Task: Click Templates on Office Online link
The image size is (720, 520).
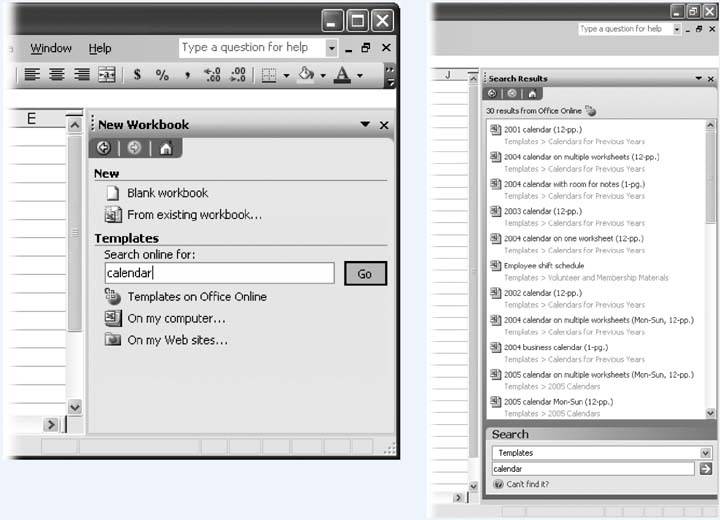Action: pyautogui.click(x=196, y=297)
